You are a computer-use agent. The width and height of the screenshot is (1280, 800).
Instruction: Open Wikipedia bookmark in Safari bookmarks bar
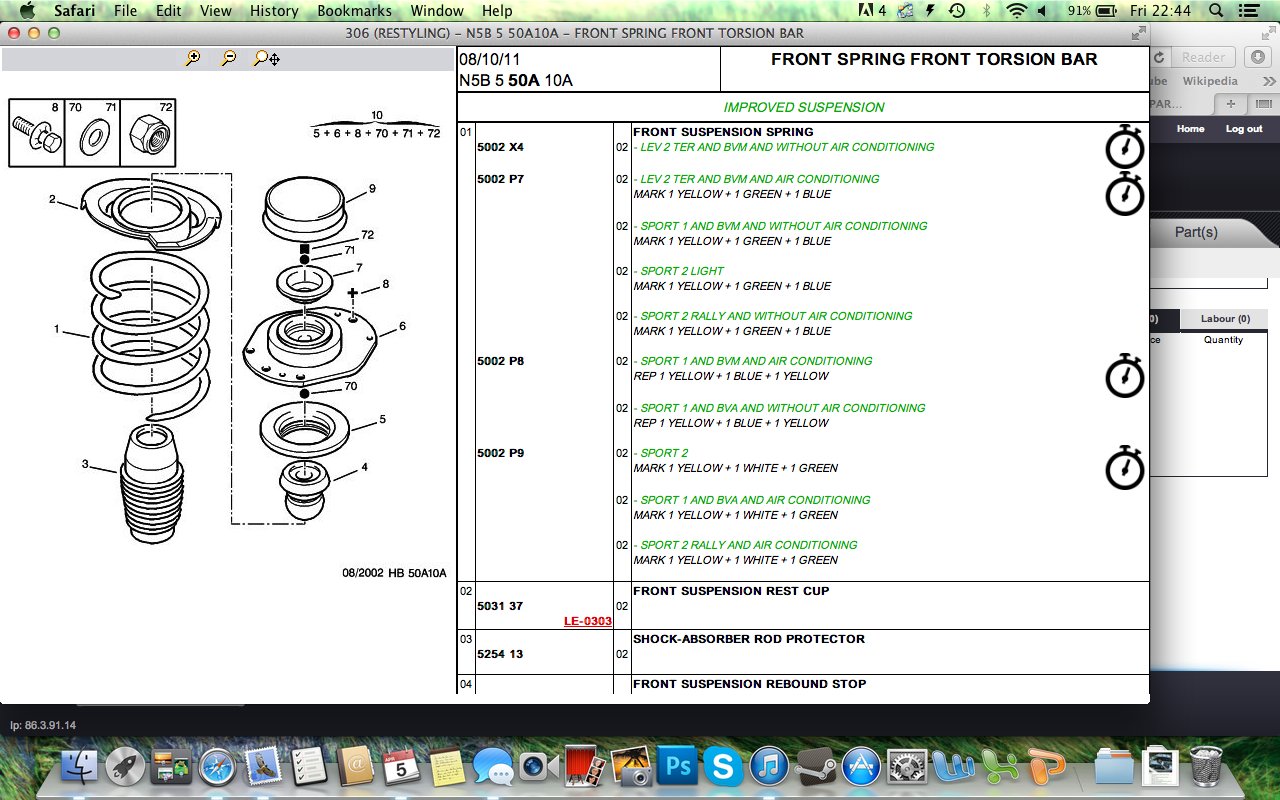(x=1210, y=81)
